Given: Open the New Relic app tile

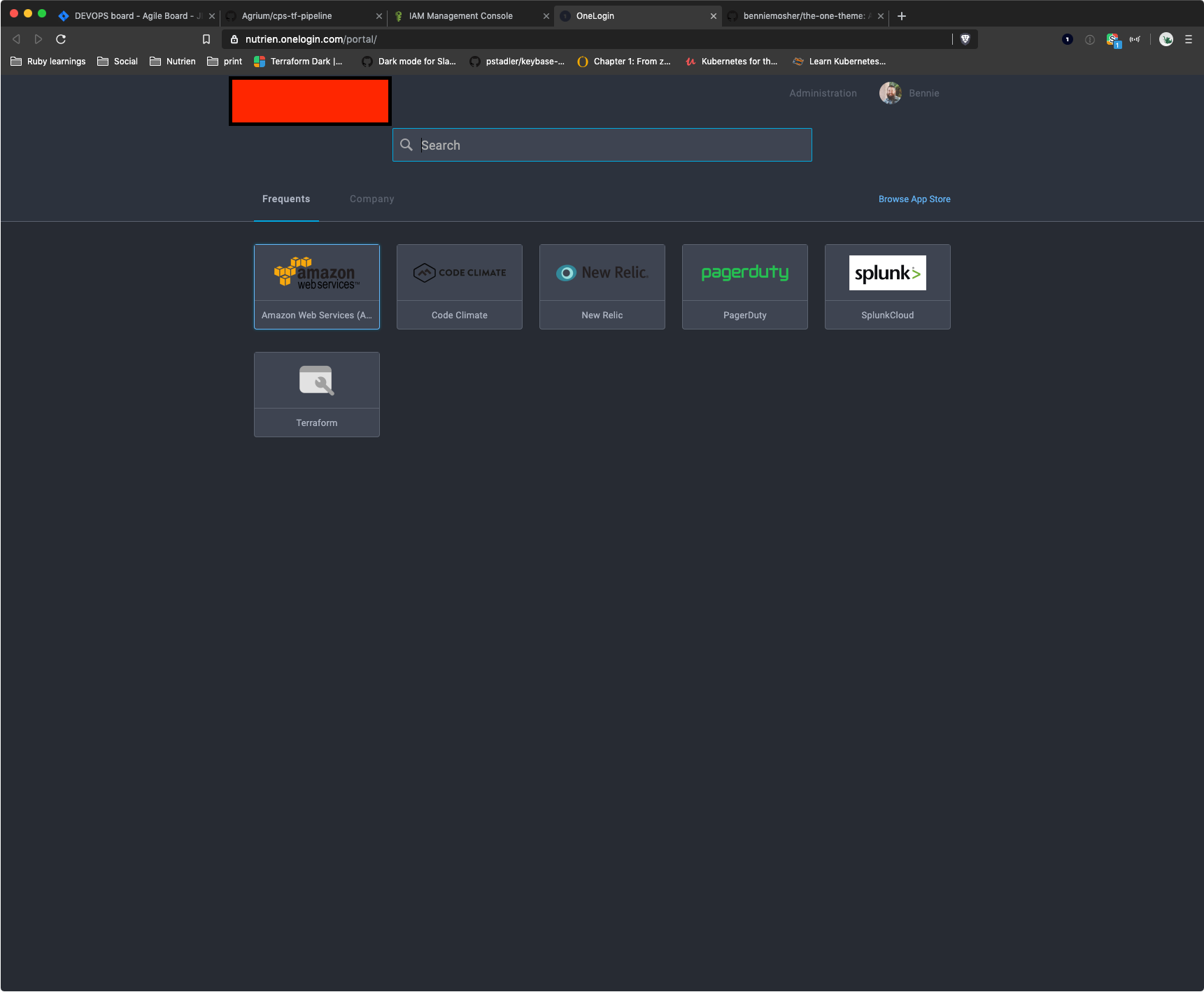Looking at the screenshot, I should coord(602,287).
